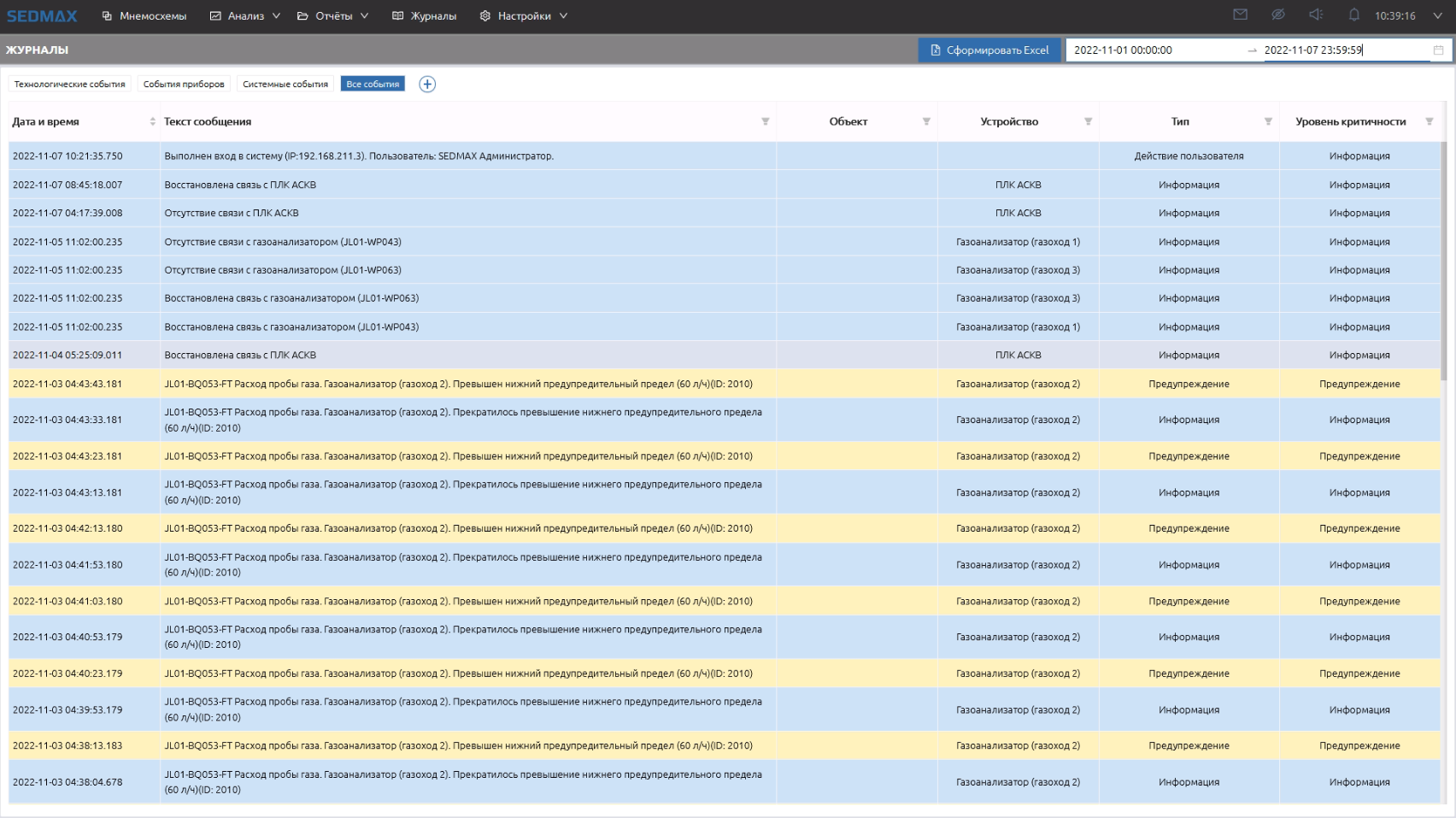The image size is (1456, 818).
Task: Switch to Технологические события tab
Action: [x=70, y=84]
